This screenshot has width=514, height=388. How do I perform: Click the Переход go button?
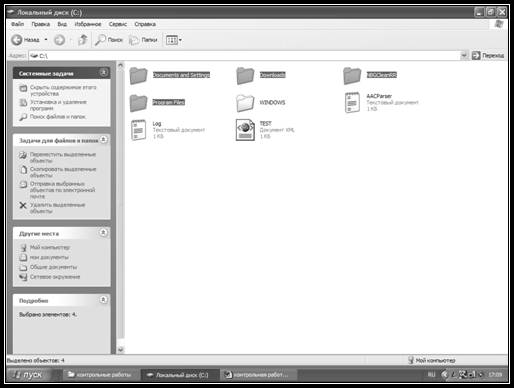[488, 55]
